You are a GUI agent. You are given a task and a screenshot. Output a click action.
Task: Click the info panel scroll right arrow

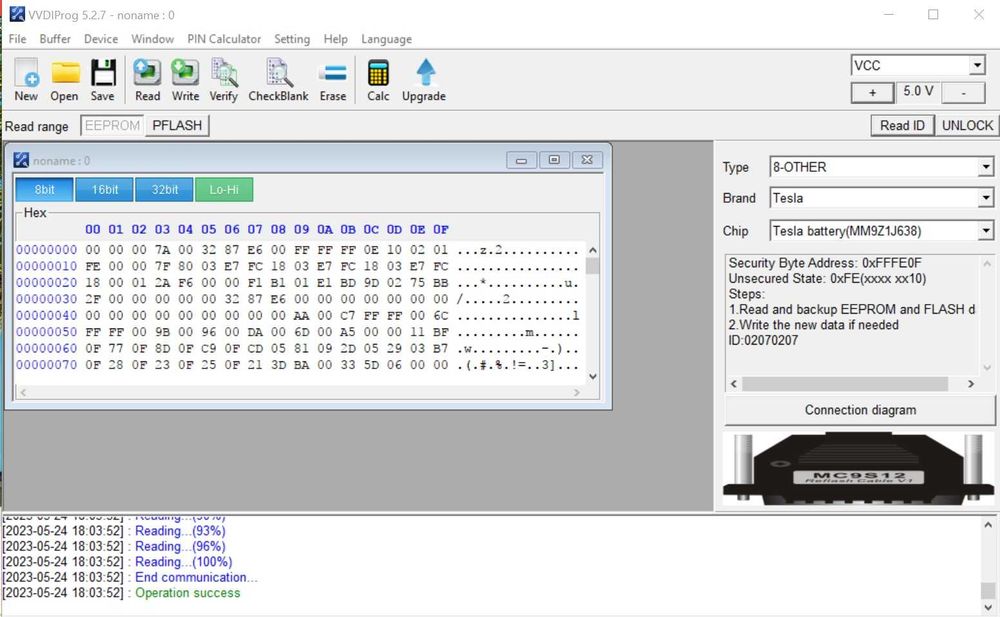pyautogui.click(x=971, y=383)
